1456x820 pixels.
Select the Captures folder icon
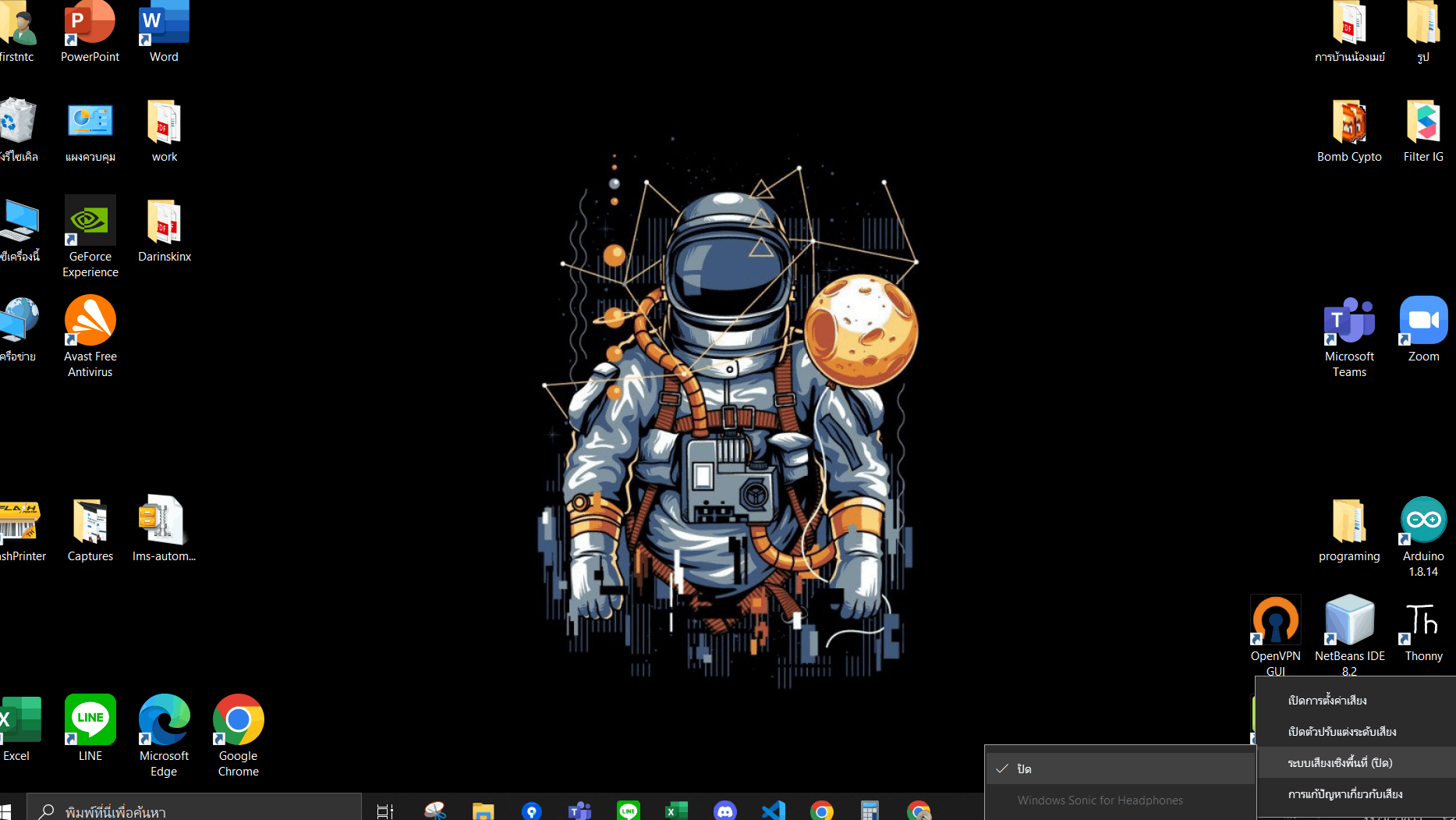90,531
